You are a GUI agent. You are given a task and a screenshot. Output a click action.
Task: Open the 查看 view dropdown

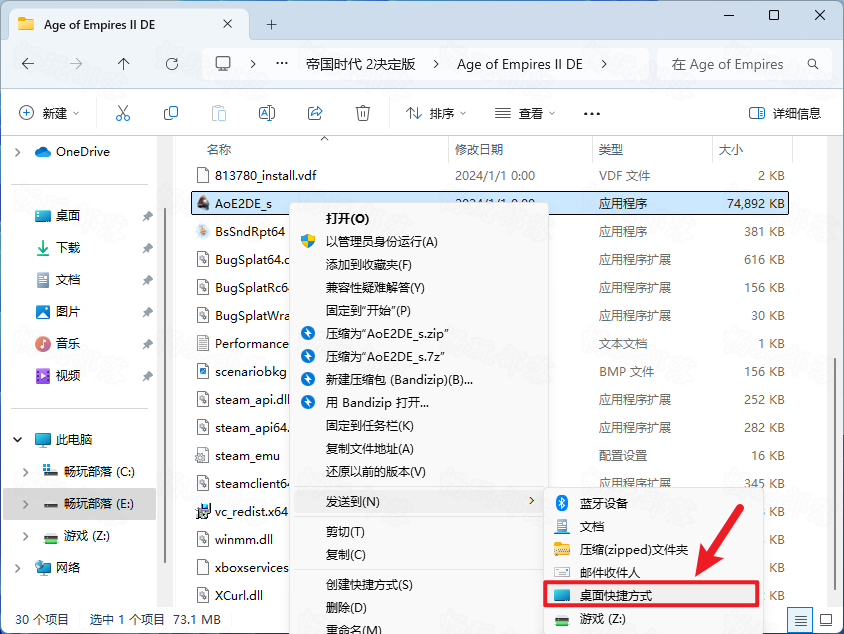[x=525, y=114]
